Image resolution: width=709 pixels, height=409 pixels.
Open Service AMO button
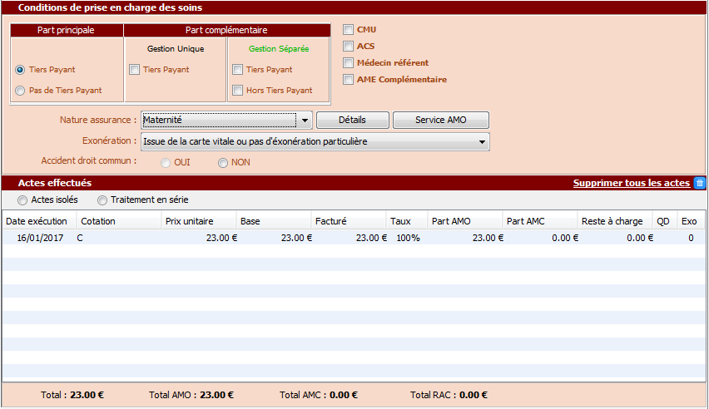click(440, 120)
